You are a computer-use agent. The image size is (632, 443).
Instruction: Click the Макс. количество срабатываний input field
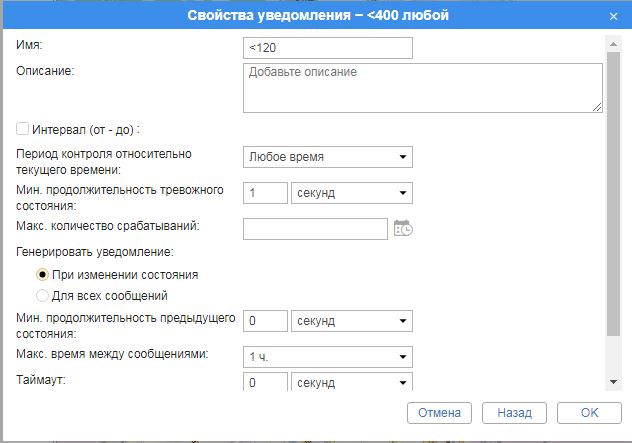(315, 229)
